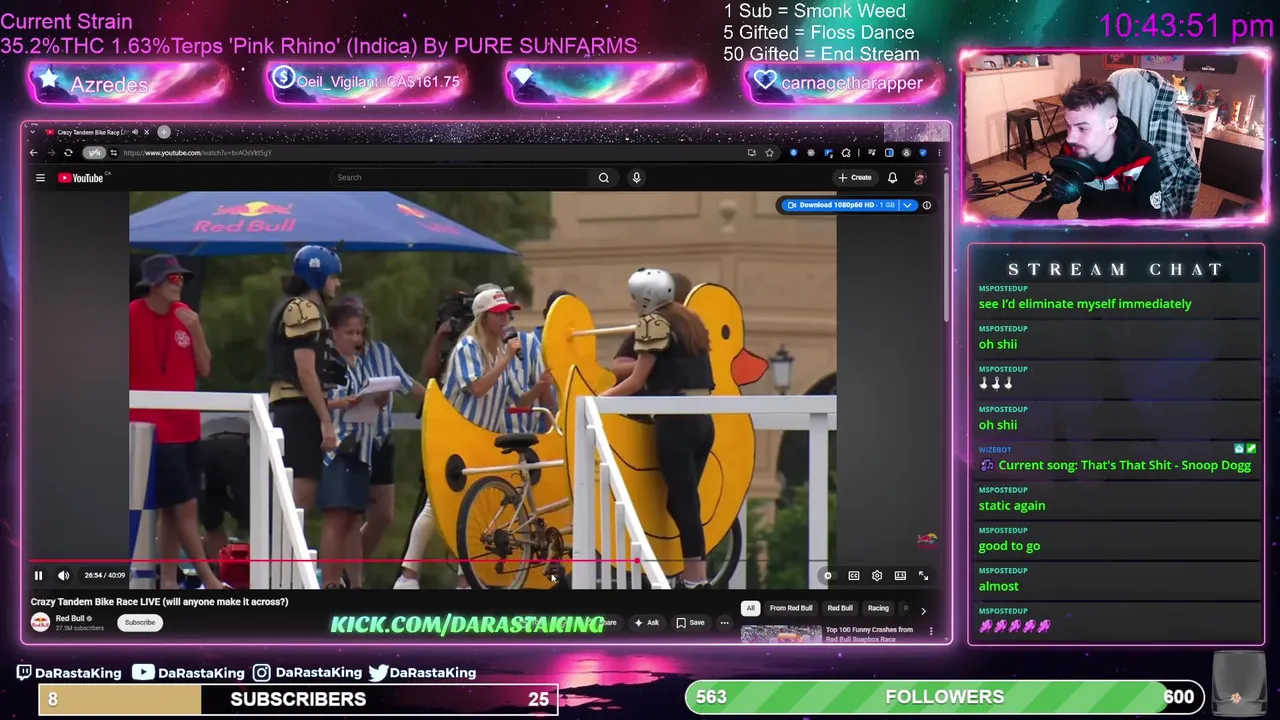Select the From Red Bull chip
This screenshot has width=1280, height=720.
[x=791, y=608]
